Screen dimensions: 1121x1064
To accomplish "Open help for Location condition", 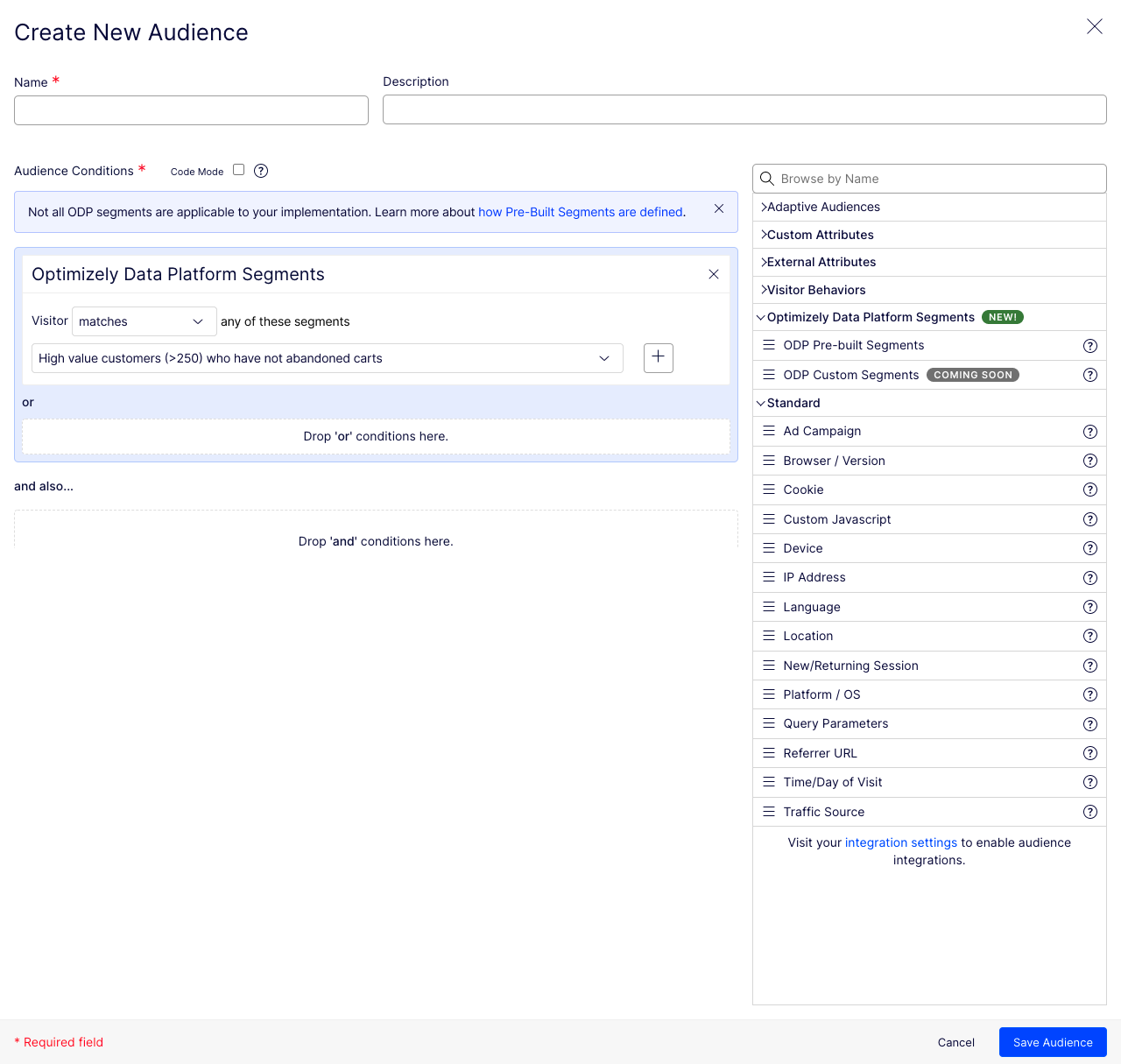I will tap(1090, 636).
